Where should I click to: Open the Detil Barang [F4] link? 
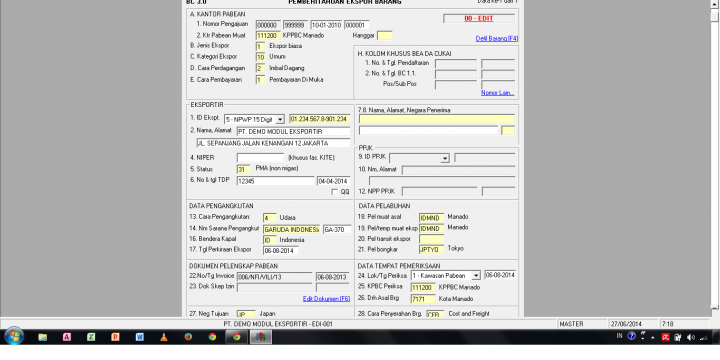[x=497, y=39]
